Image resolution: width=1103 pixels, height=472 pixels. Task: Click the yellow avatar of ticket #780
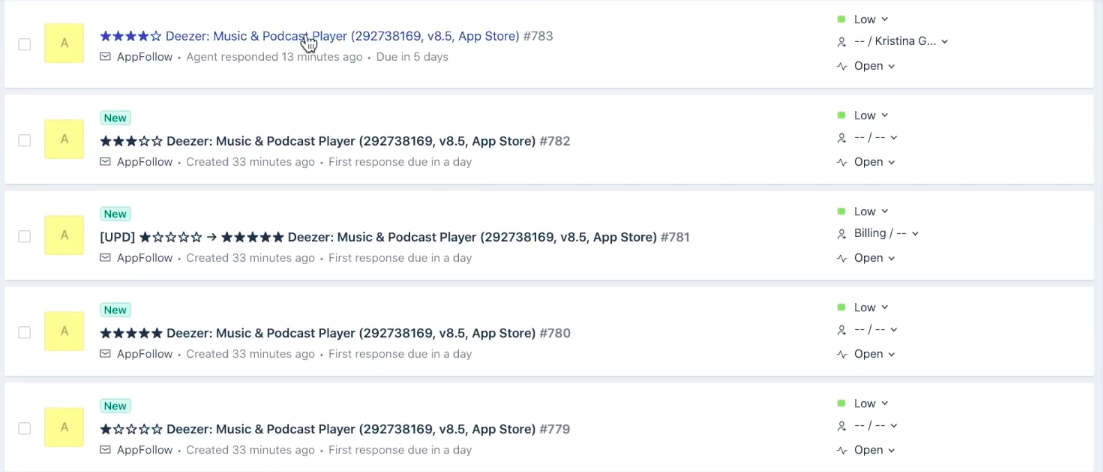click(x=64, y=331)
